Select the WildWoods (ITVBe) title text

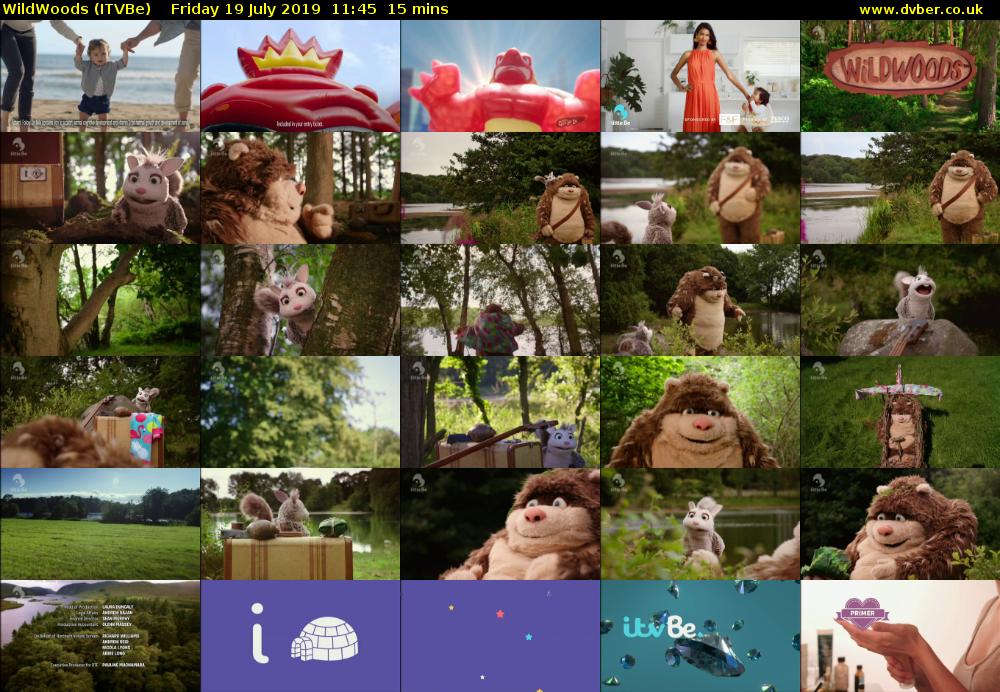point(76,9)
